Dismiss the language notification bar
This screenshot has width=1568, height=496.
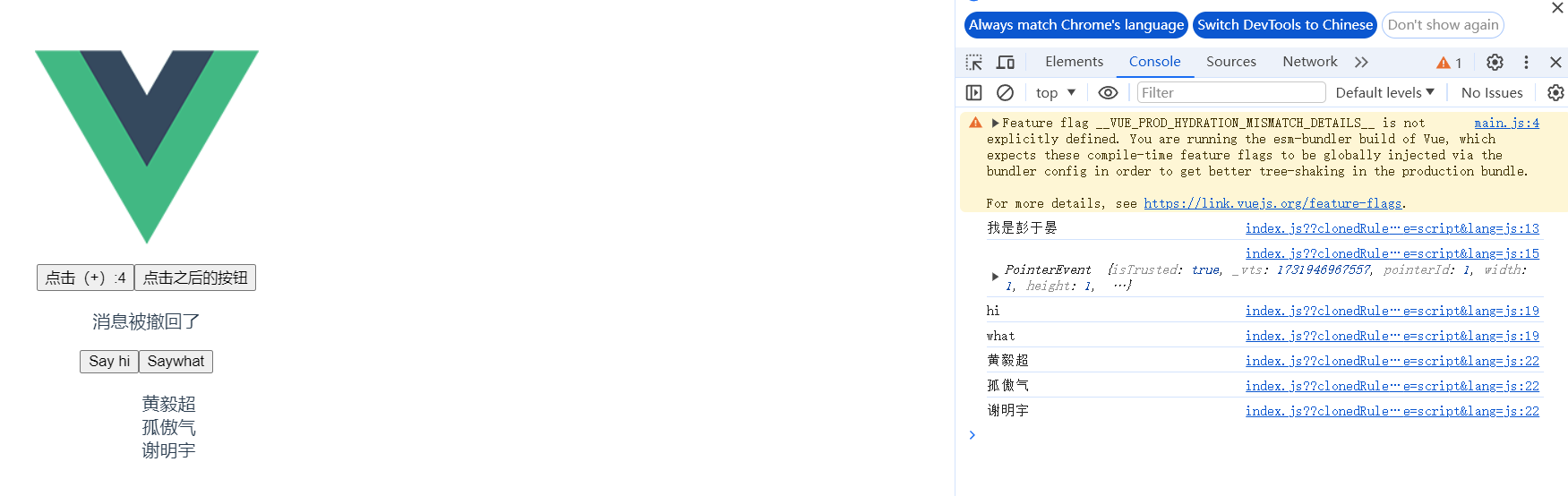coord(1557,7)
